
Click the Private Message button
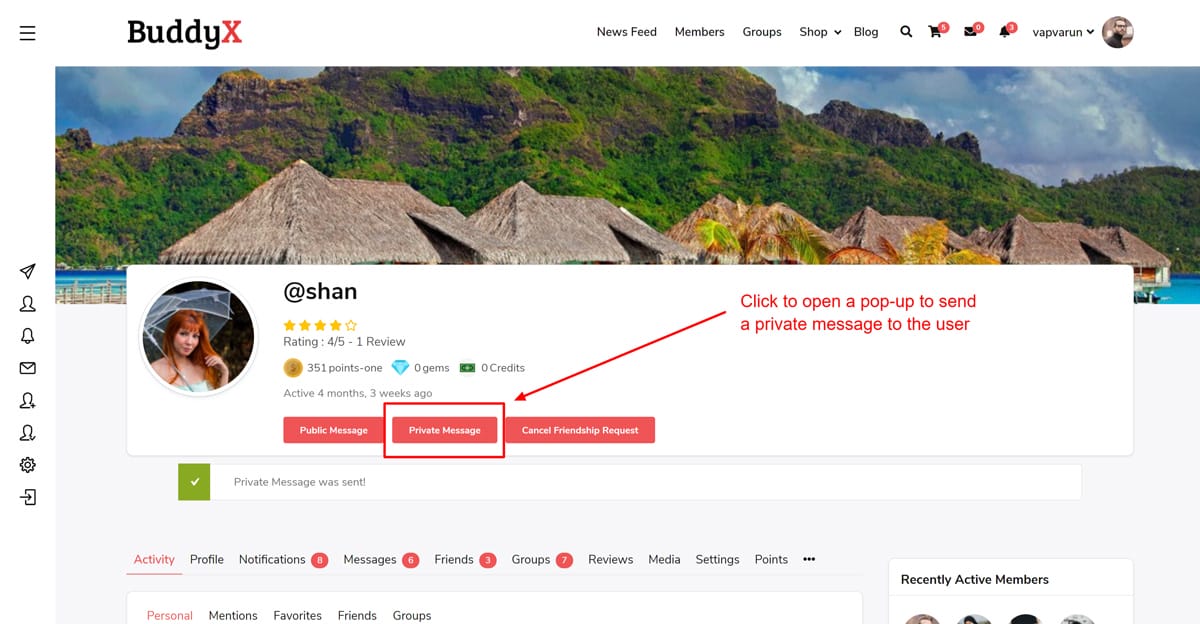click(x=445, y=430)
